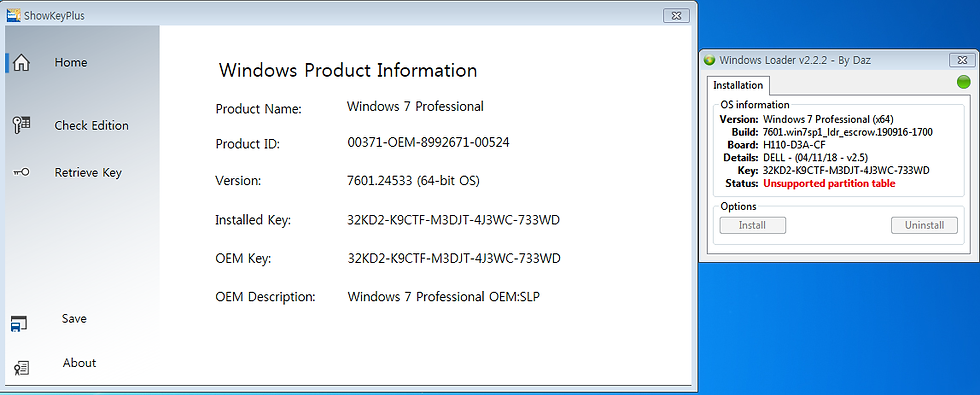
Task: Click the Product Name: label
Action: (x=259, y=109)
